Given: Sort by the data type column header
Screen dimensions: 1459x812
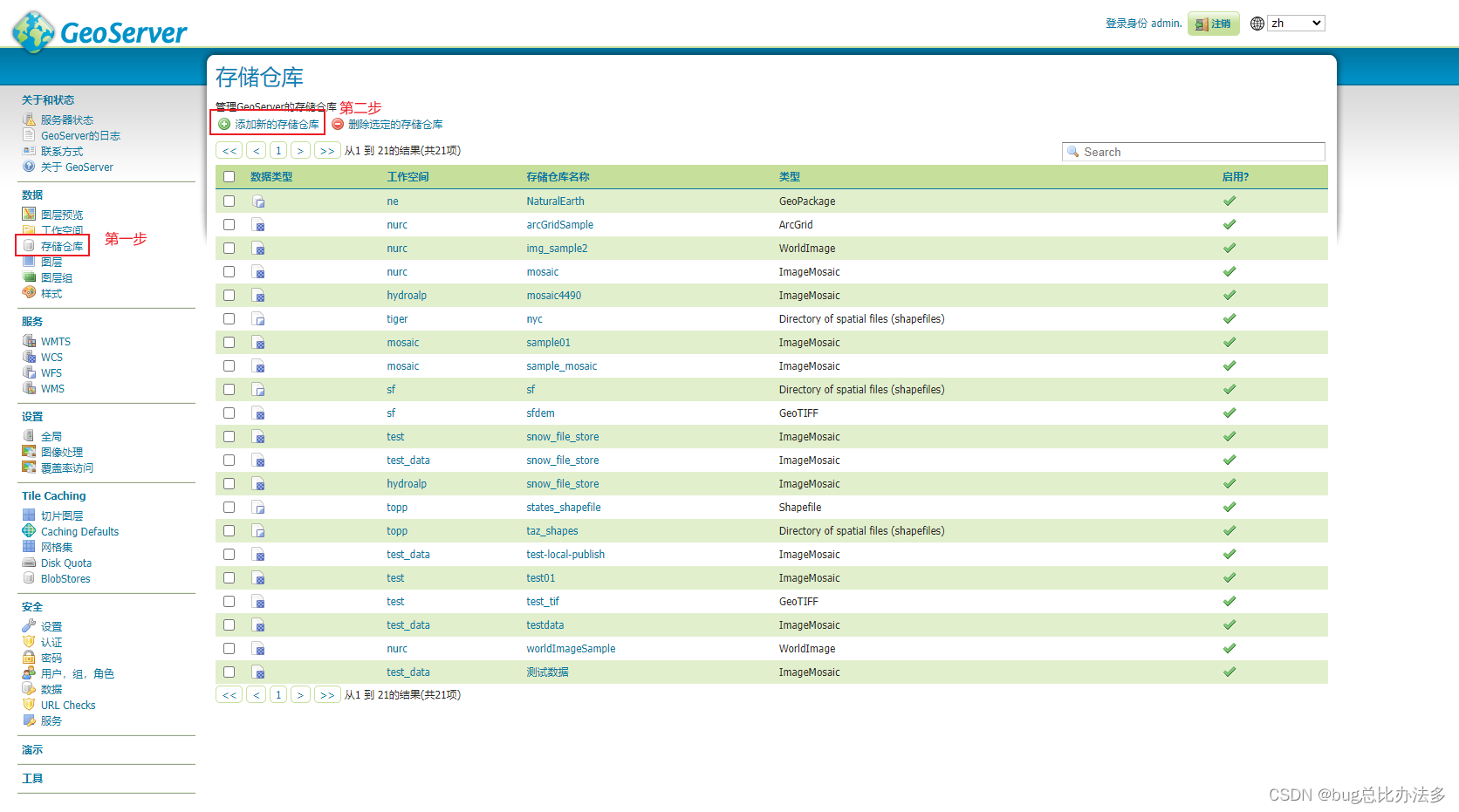Looking at the screenshot, I should click(x=271, y=177).
